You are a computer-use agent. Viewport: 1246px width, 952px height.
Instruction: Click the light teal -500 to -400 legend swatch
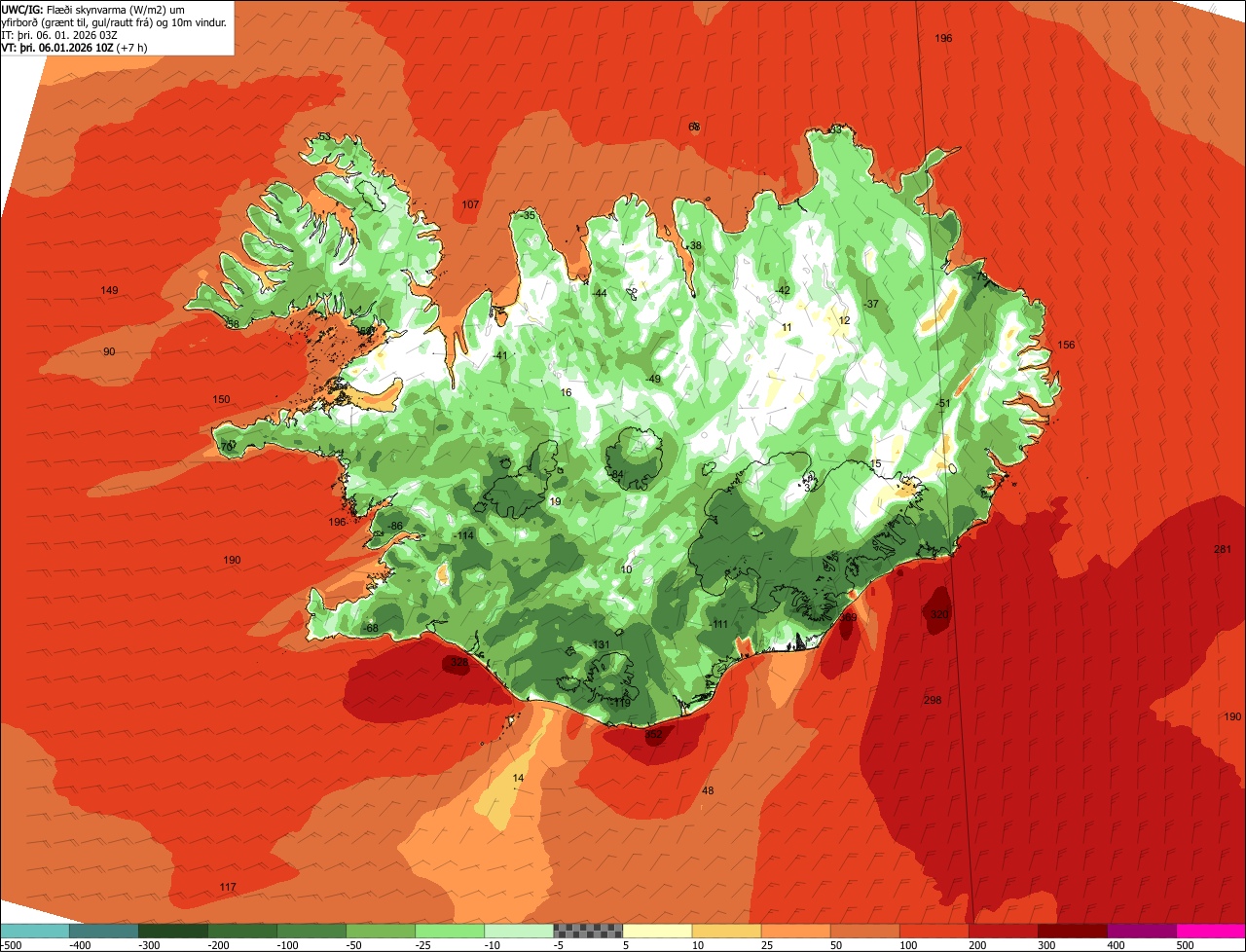click(35, 931)
